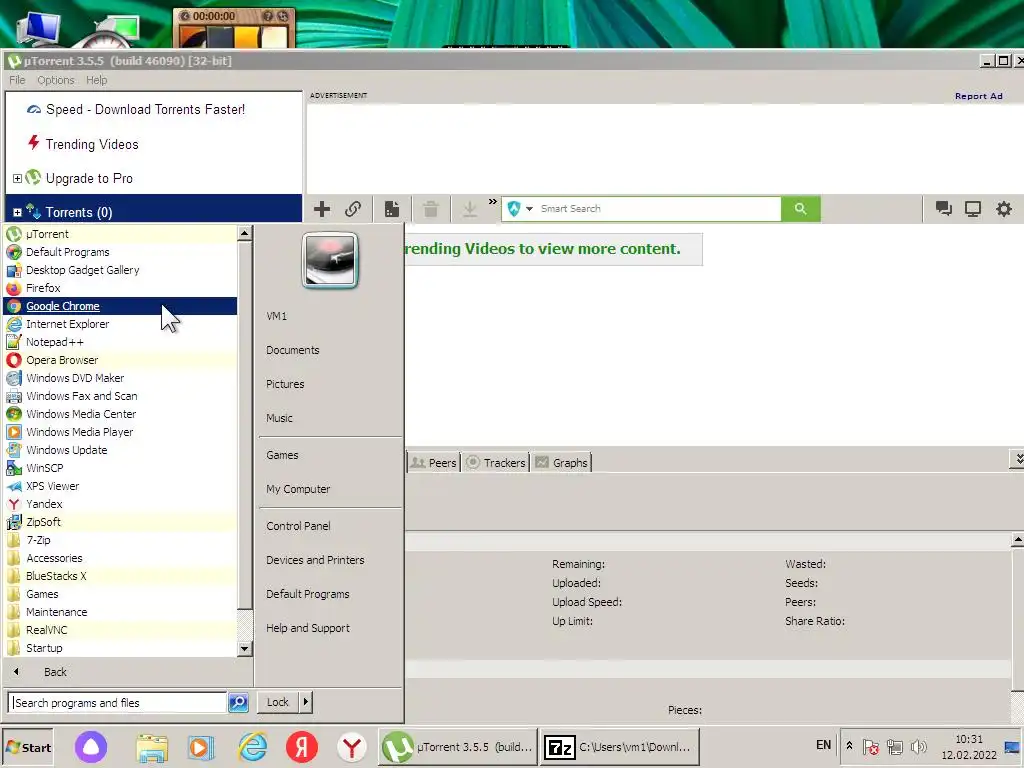Expand the 7-Zip folder in programs
The width and height of the screenshot is (1024, 768).
[x=120, y=540]
